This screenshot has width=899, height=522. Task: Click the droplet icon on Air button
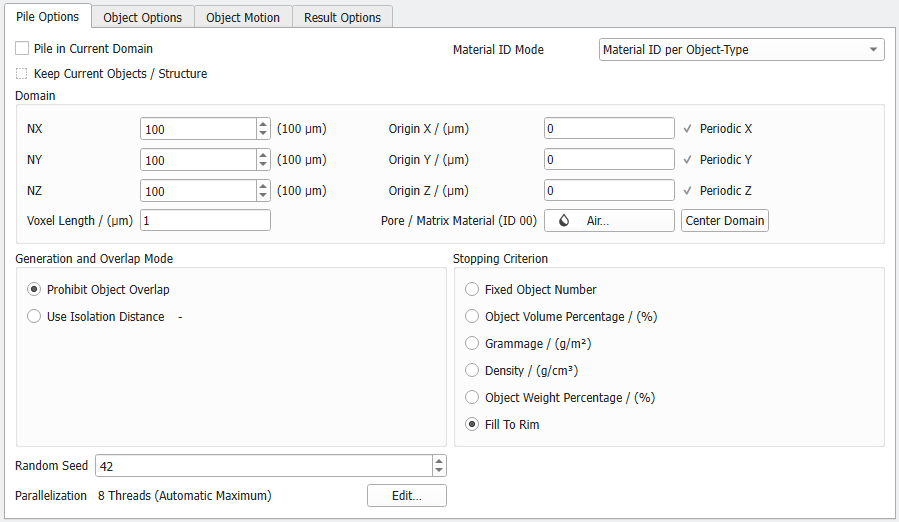(x=564, y=221)
